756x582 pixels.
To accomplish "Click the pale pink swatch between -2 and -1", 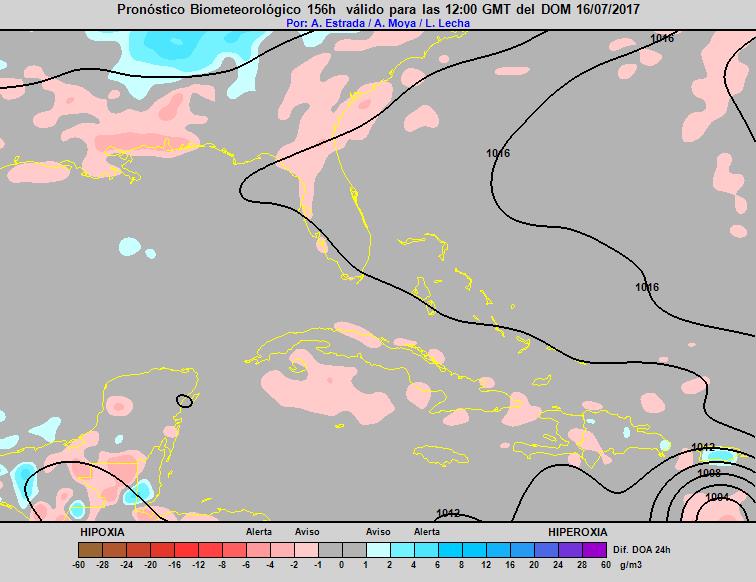I will (x=306, y=550).
